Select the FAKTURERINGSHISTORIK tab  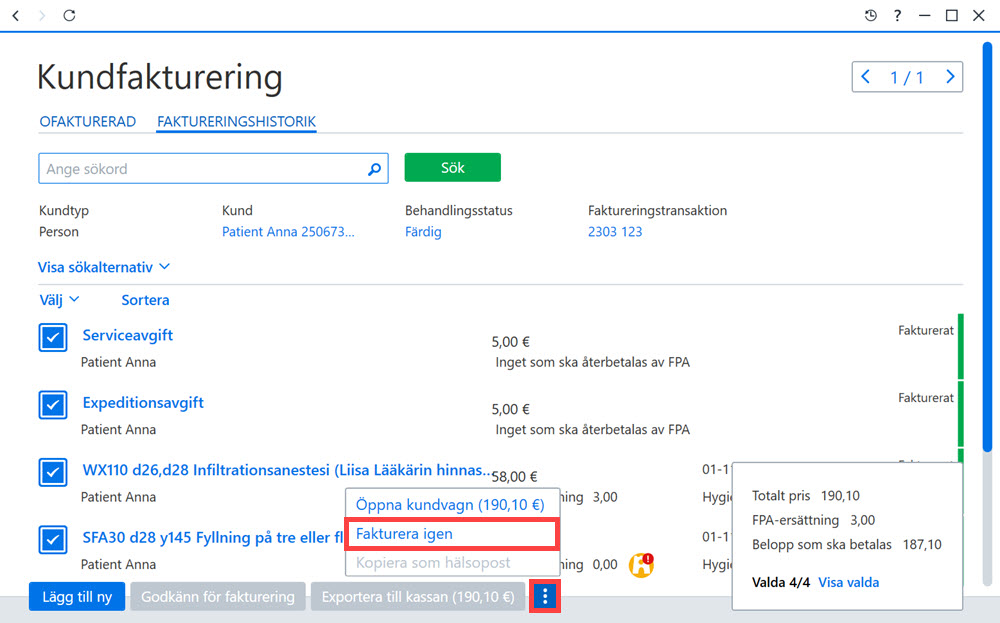[237, 122]
